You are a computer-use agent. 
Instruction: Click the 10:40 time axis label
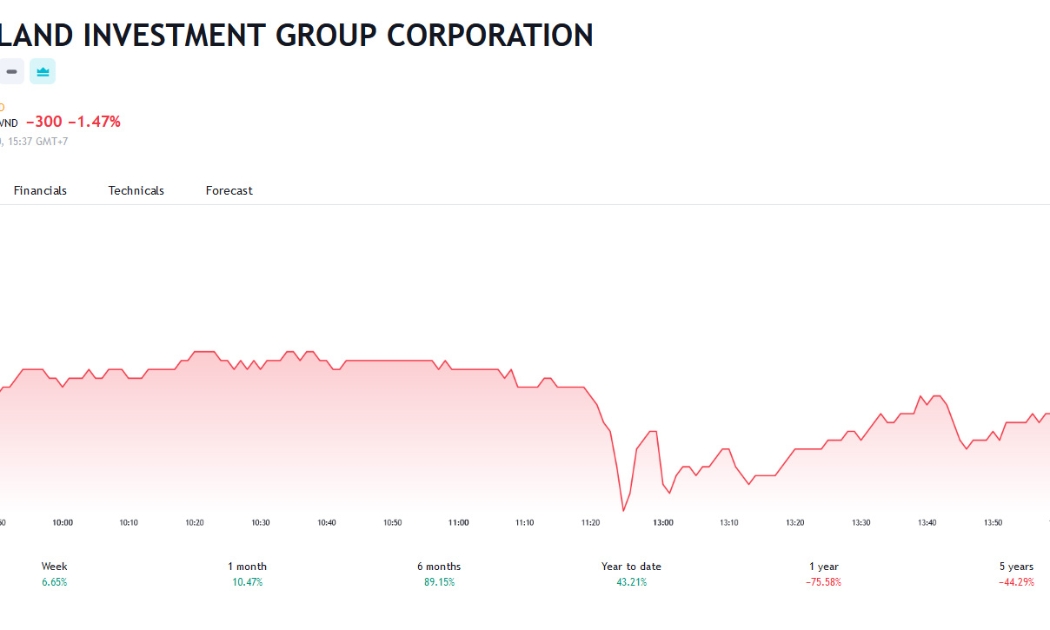[327, 523]
